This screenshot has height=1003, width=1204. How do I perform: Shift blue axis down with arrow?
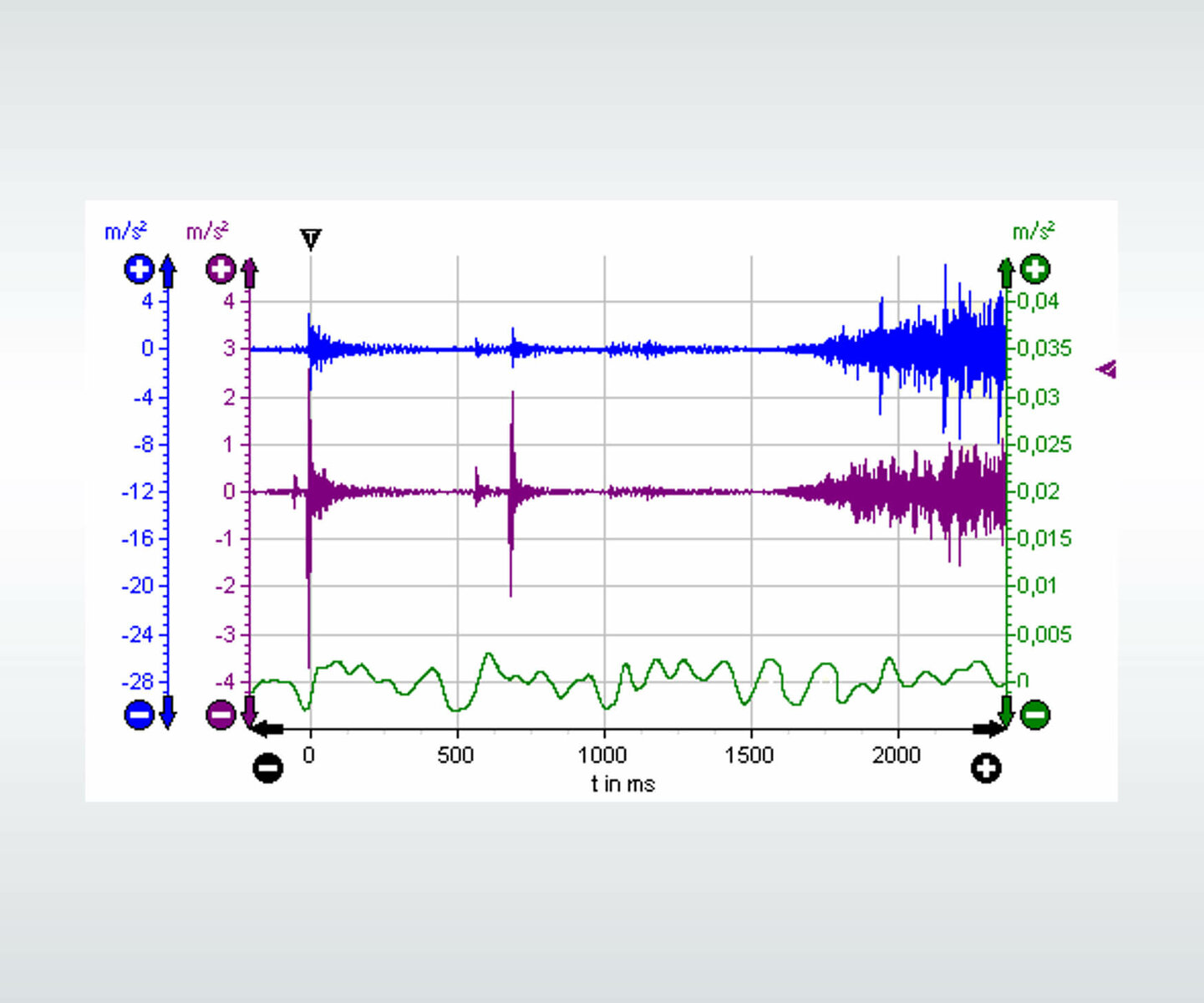pos(168,711)
